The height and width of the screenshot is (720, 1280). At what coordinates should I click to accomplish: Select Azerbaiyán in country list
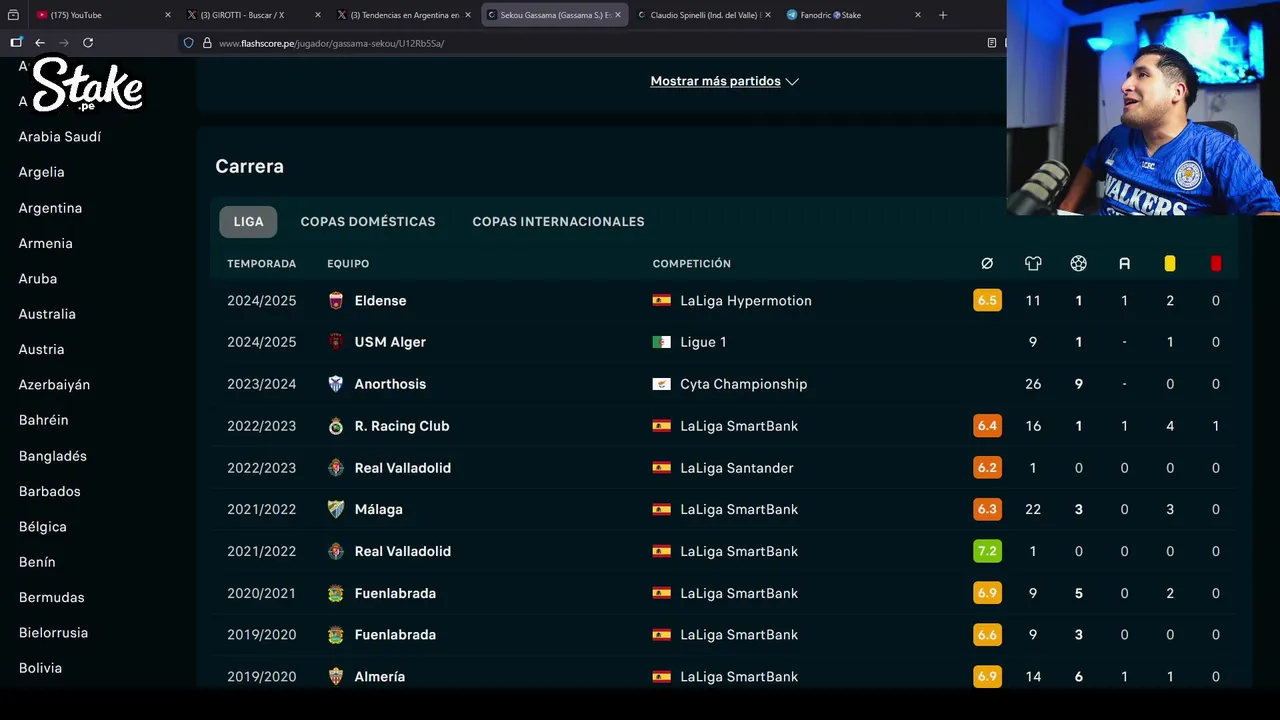54,385
